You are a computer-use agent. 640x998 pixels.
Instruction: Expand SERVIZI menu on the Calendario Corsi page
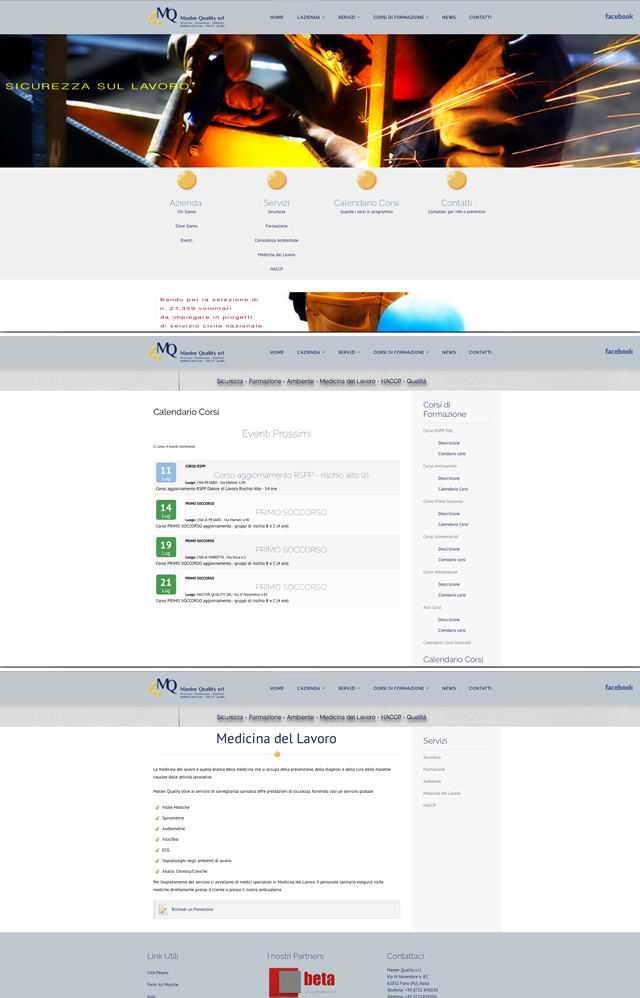pyautogui.click(x=349, y=352)
